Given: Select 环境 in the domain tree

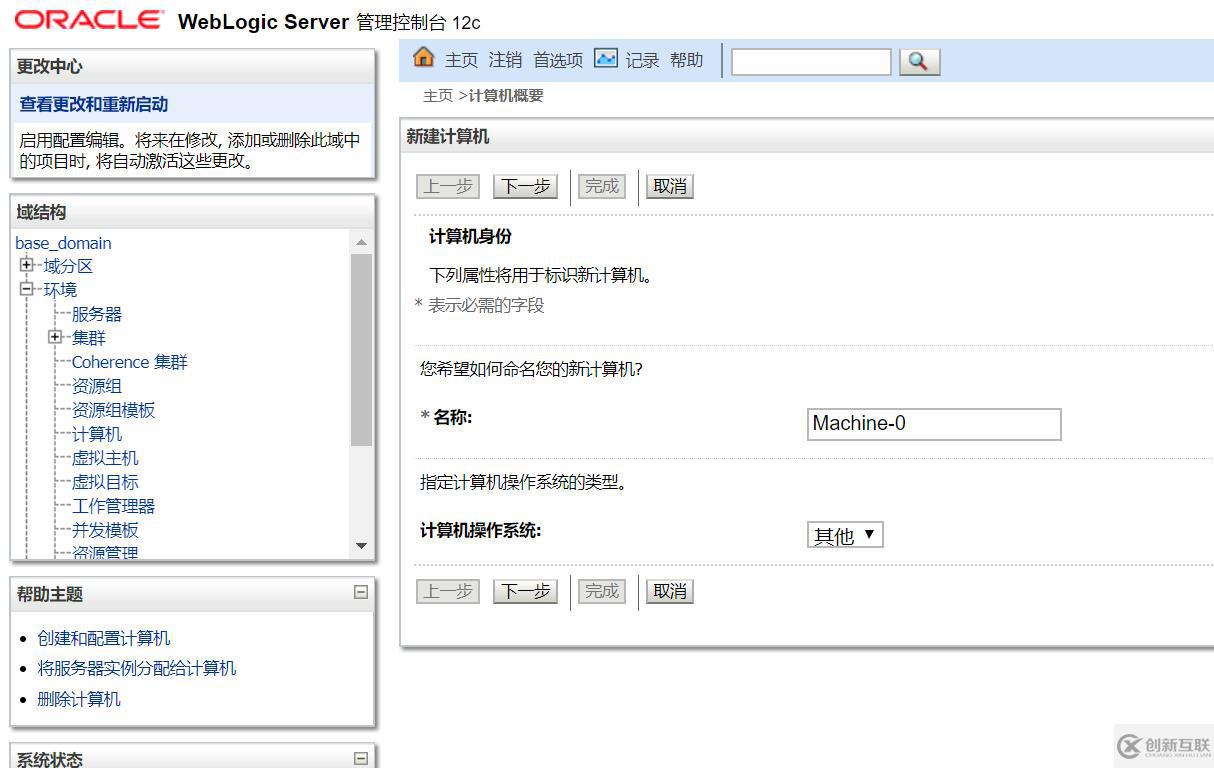Looking at the screenshot, I should tap(60, 290).
